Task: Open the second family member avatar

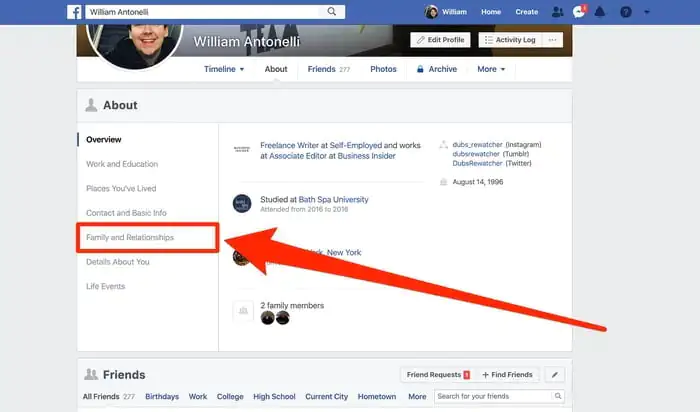Action: [283, 318]
